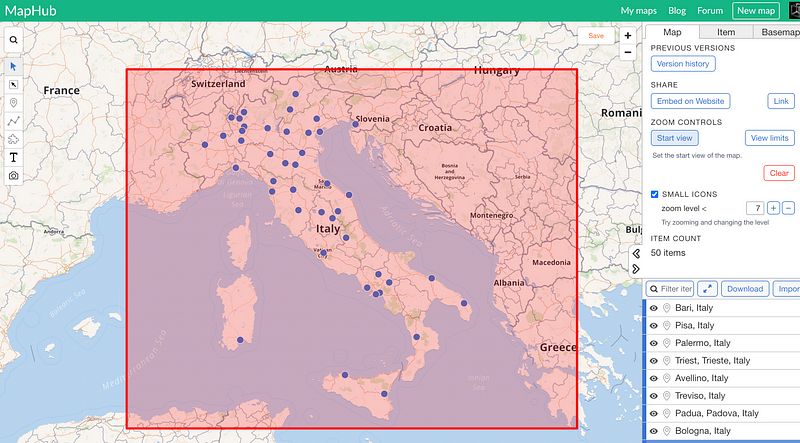Open the map search tool
The image size is (800, 443).
pos(14,40)
